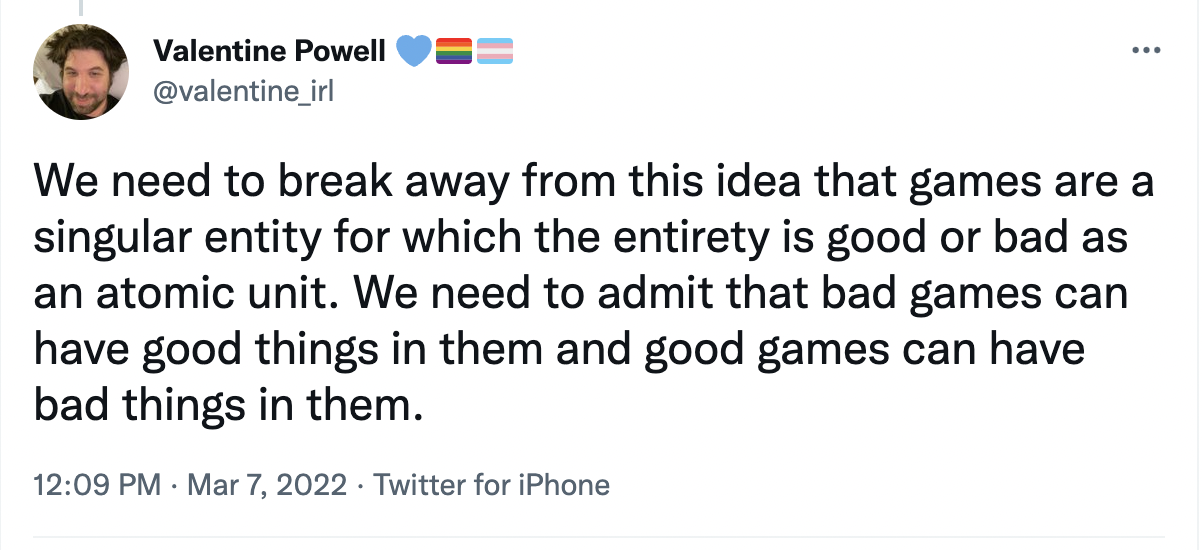Click the blue heart emoji beside the name
The width and height of the screenshot is (1202, 550).
[413, 51]
